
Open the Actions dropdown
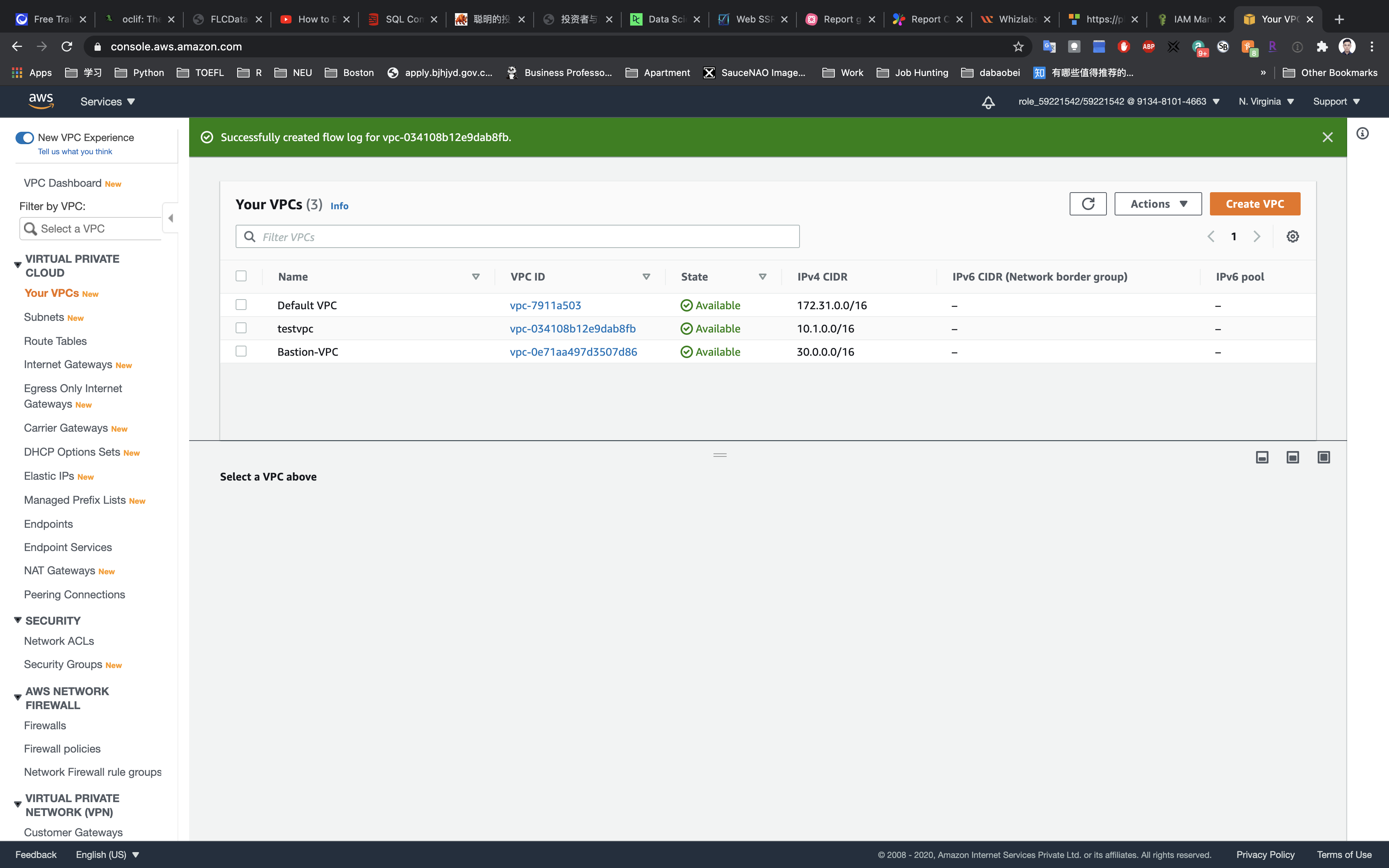pyautogui.click(x=1158, y=204)
